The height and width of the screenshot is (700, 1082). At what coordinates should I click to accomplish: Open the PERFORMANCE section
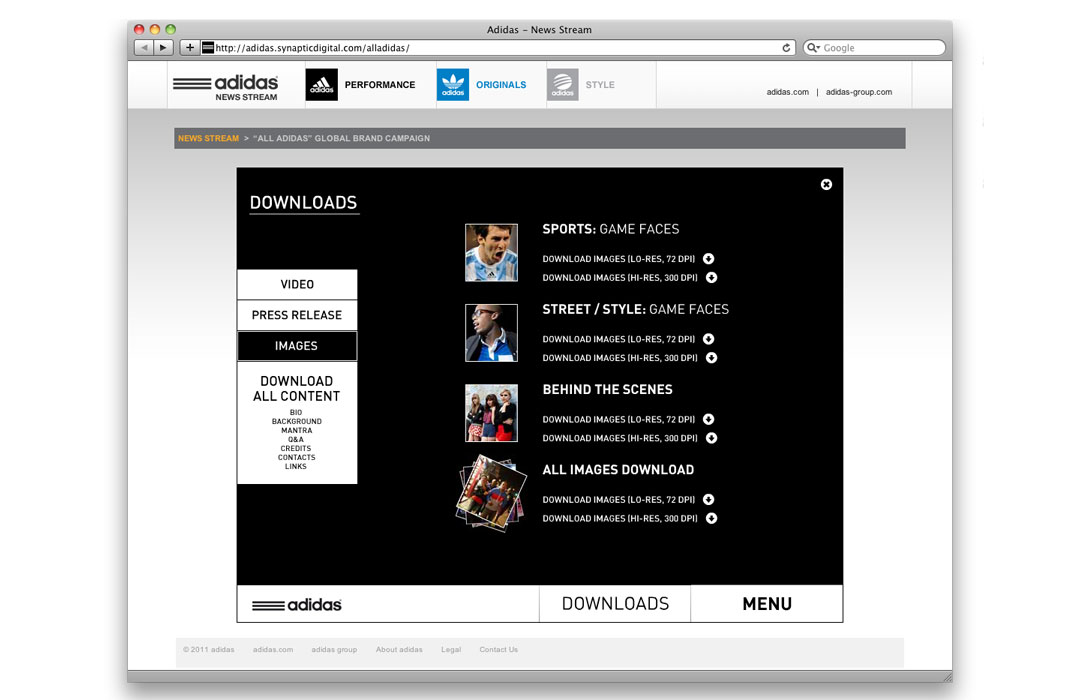[x=380, y=85]
